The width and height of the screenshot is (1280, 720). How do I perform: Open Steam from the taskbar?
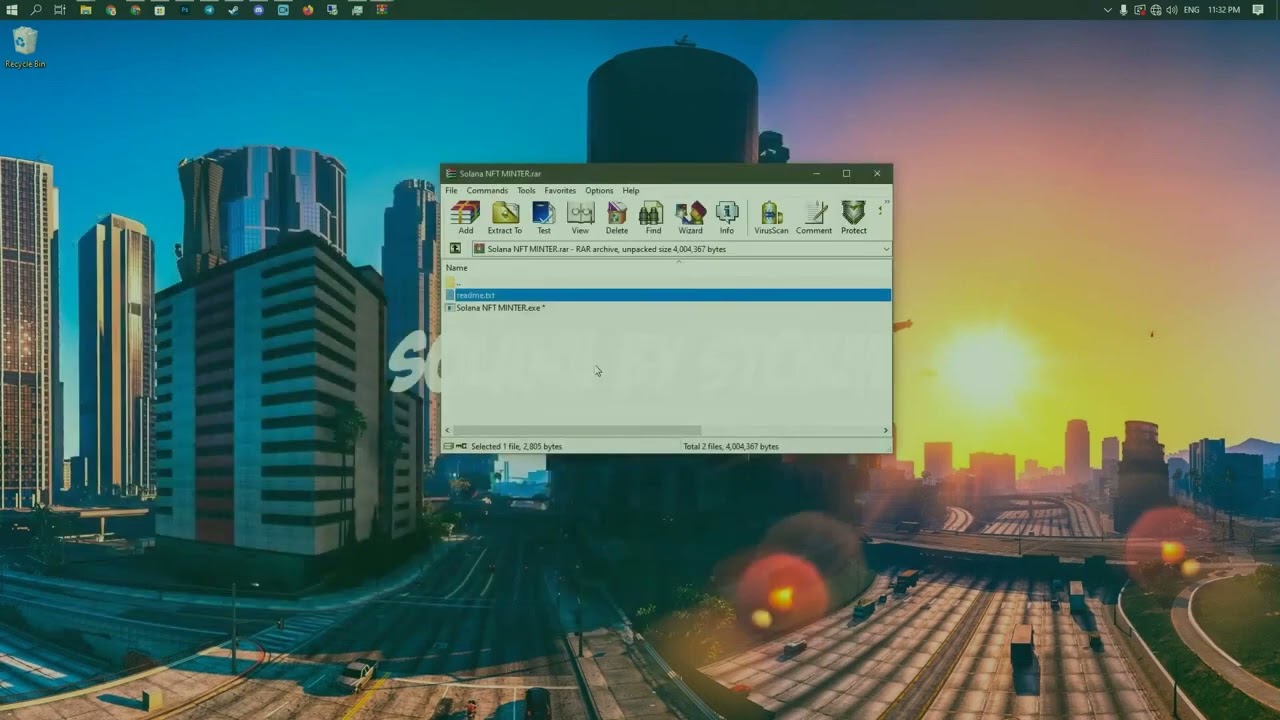point(234,10)
